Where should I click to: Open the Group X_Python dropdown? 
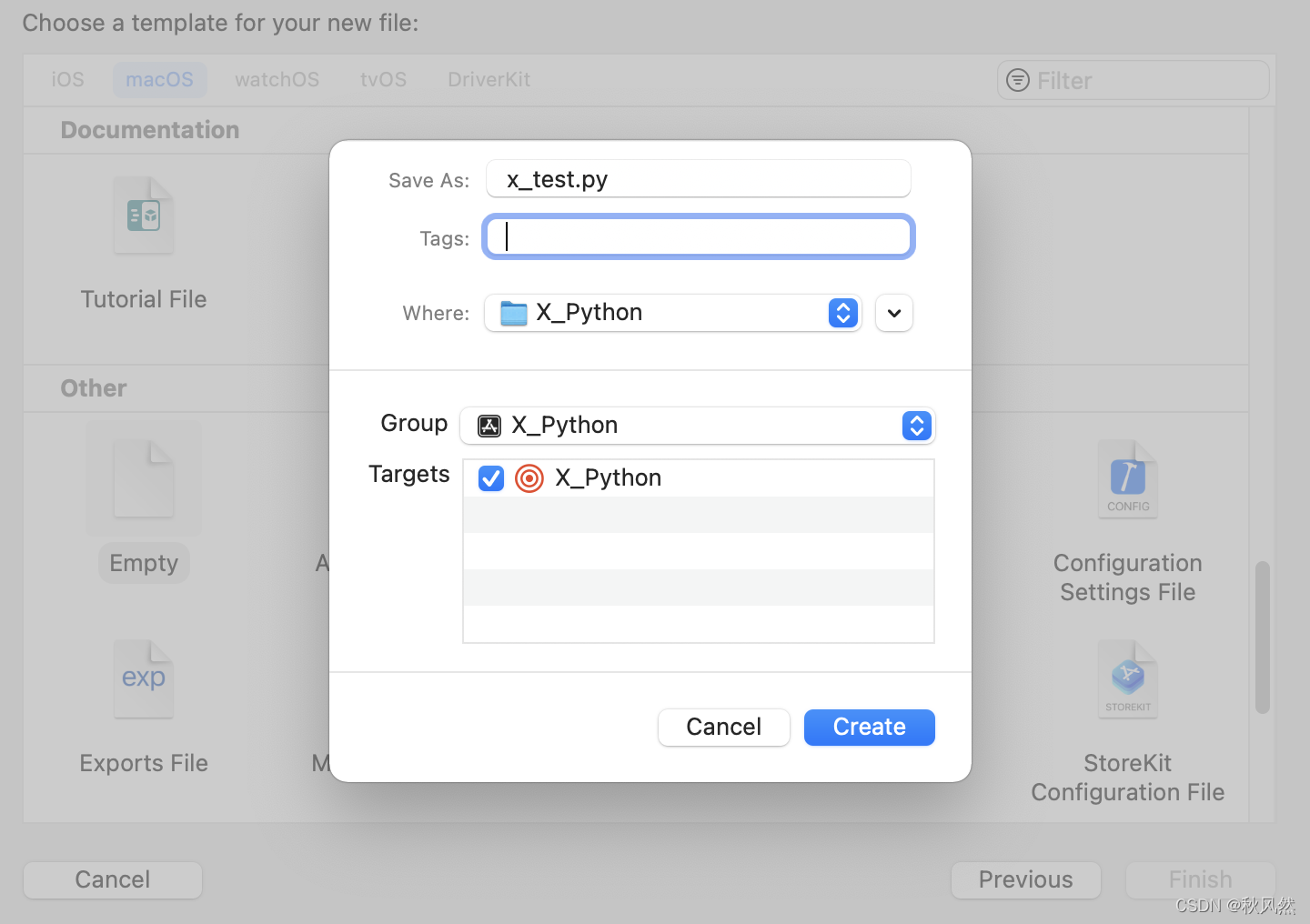click(698, 426)
